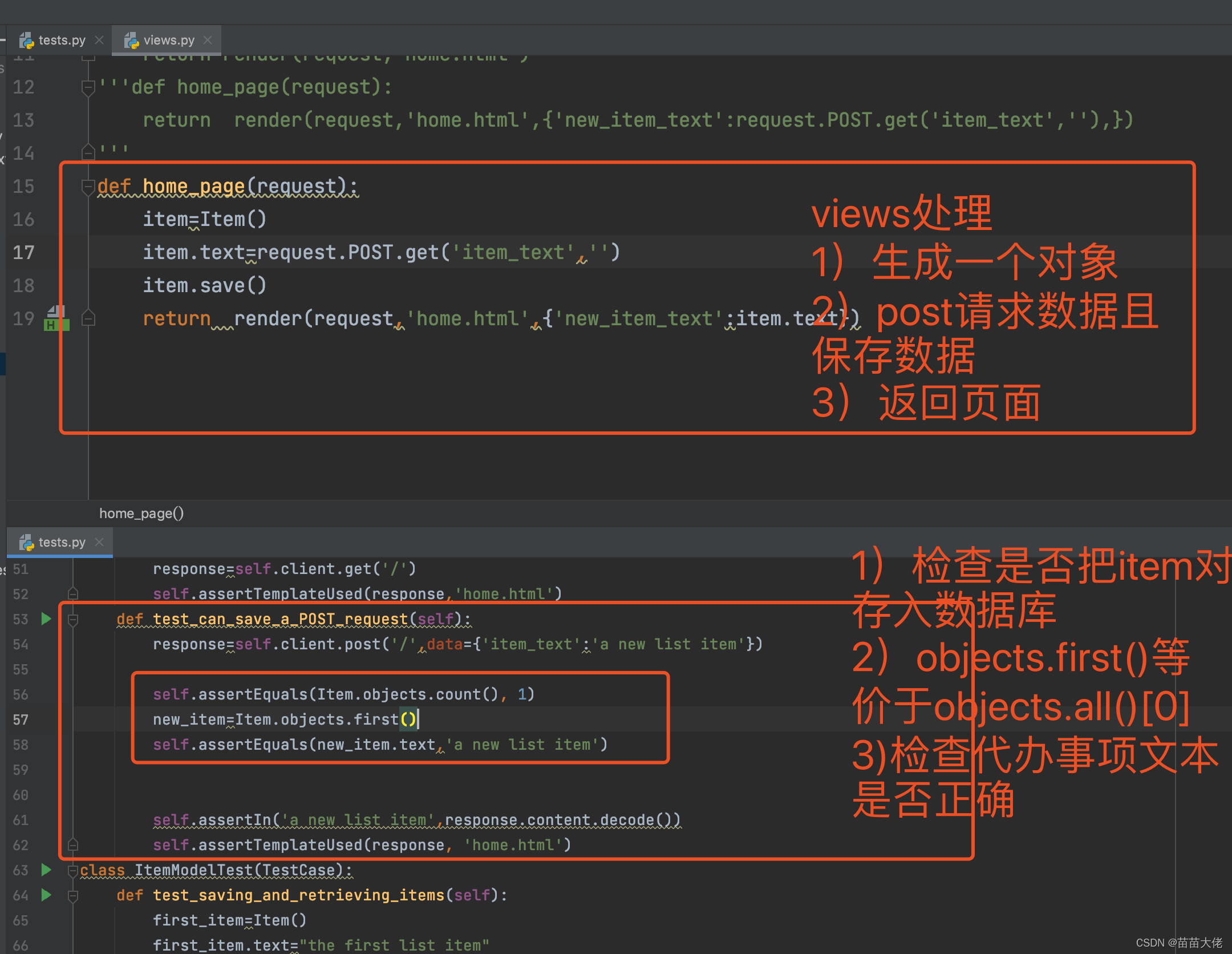Click 'self.client.post' on line 54
Screen dimensions: 1232x954
308,644
